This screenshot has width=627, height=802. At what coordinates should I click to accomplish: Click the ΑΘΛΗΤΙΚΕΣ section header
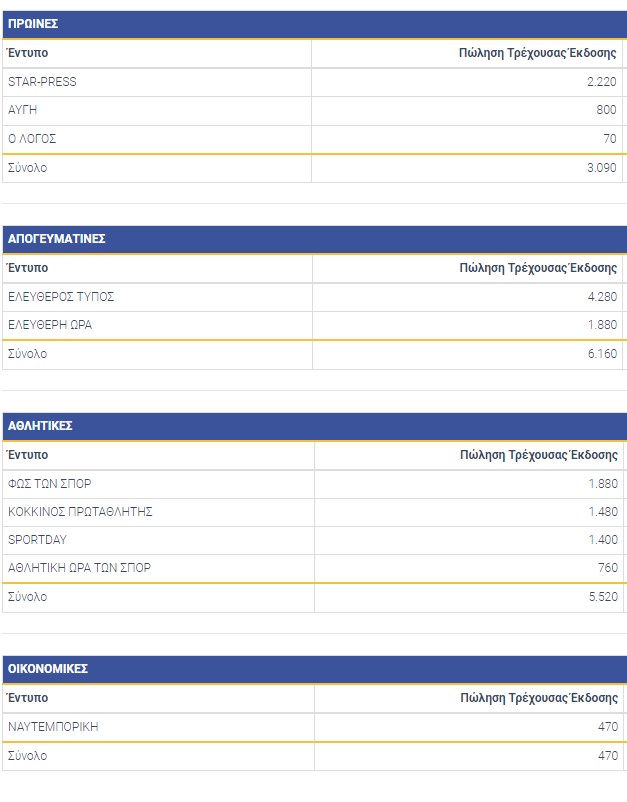pyautogui.click(x=40, y=426)
